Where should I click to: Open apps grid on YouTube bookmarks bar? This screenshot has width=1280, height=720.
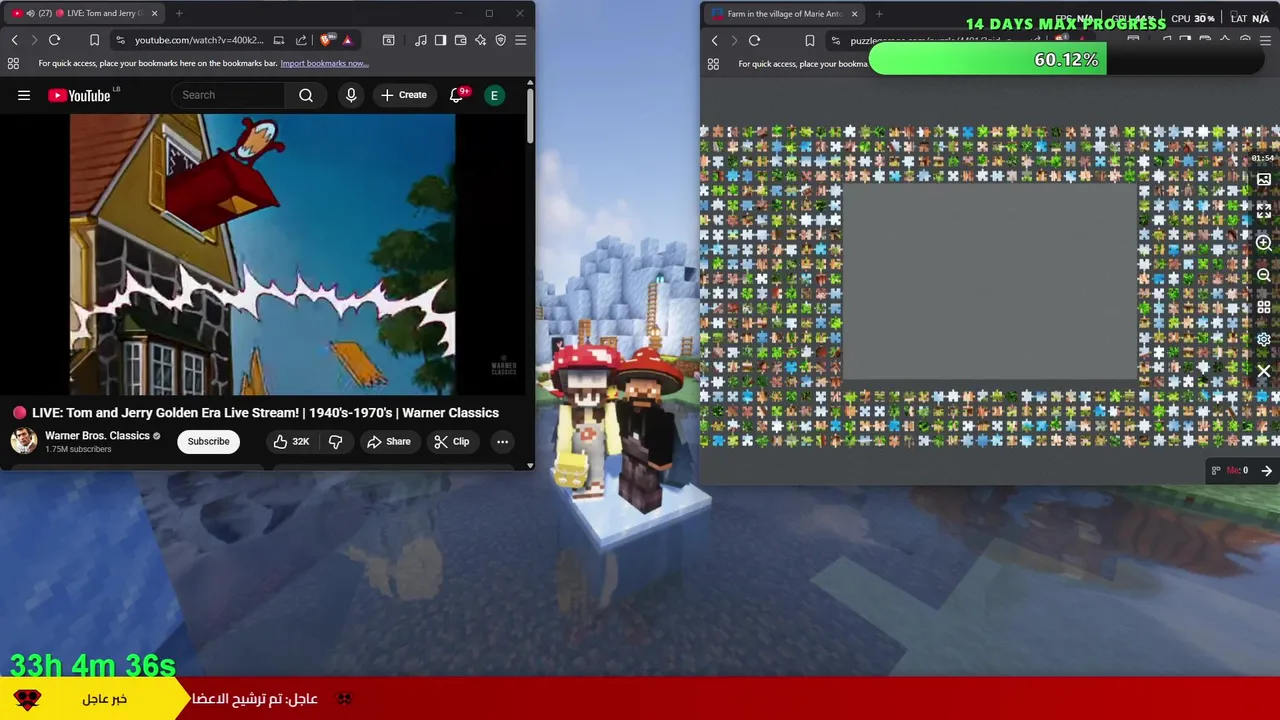(13, 63)
